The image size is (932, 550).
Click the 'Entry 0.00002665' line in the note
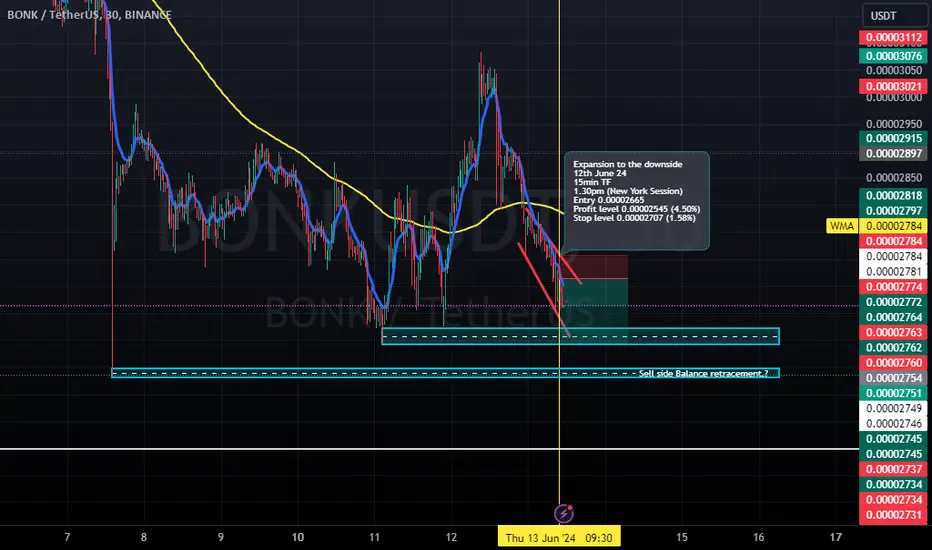click(x=609, y=200)
